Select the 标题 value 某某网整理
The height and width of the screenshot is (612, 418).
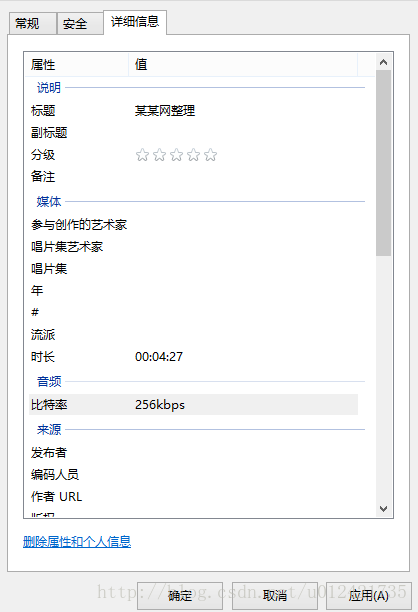165,111
